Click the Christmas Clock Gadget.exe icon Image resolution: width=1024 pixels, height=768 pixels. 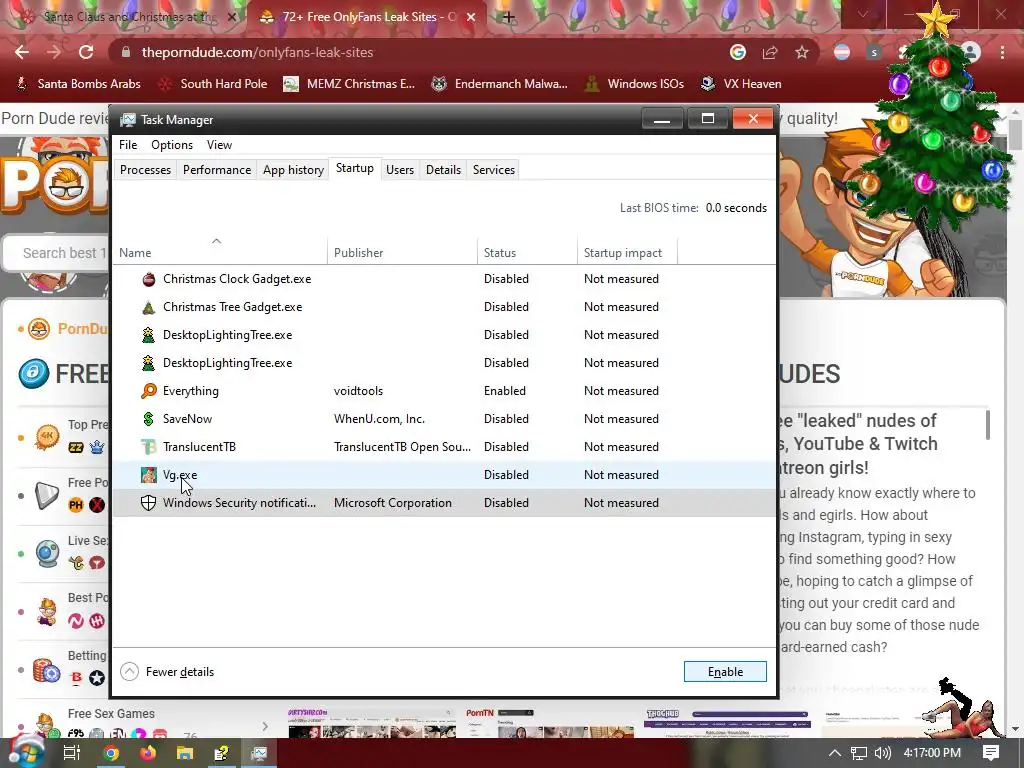pos(149,279)
